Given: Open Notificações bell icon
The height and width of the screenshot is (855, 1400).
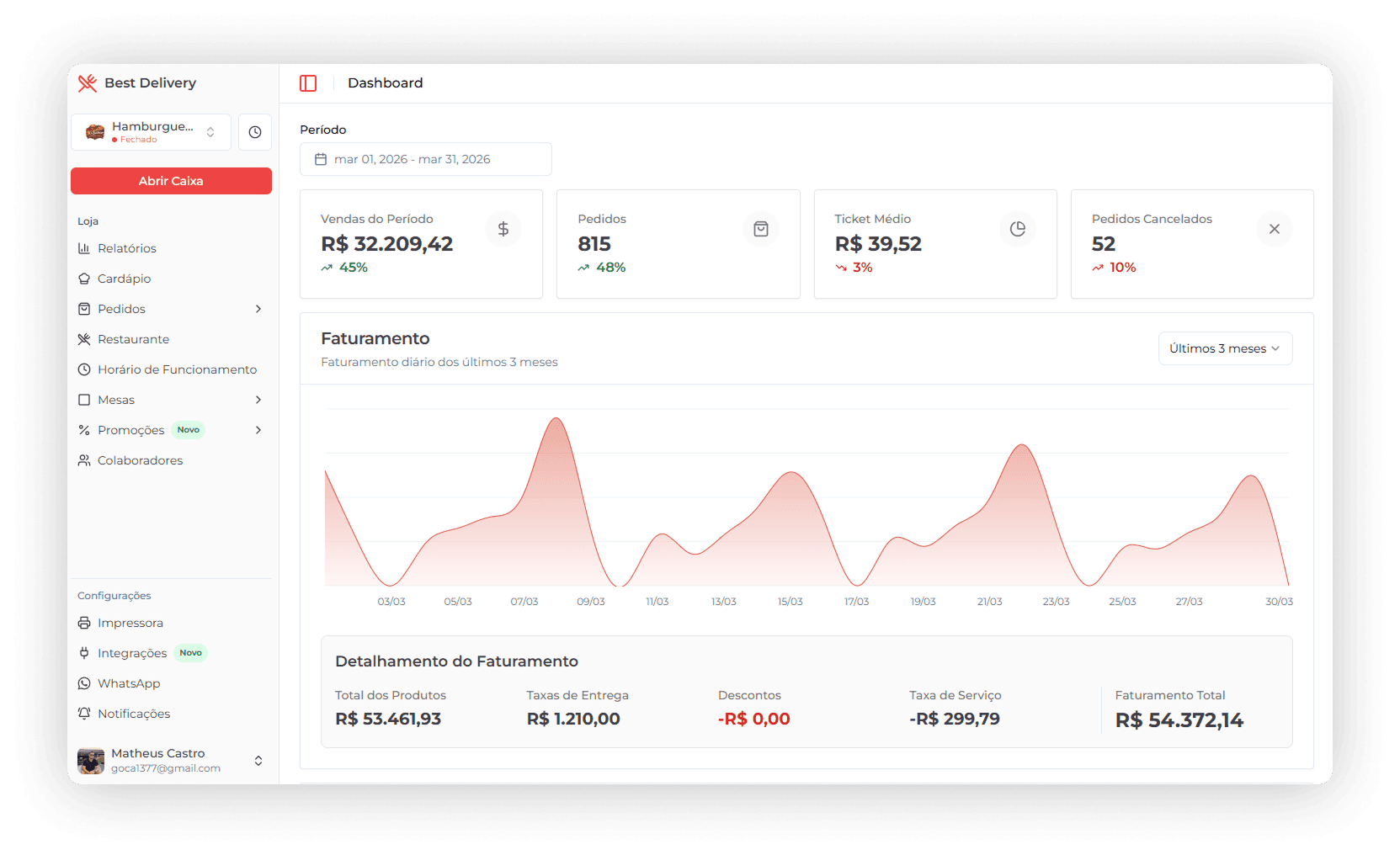Looking at the screenshot, I should coord(85,714).
